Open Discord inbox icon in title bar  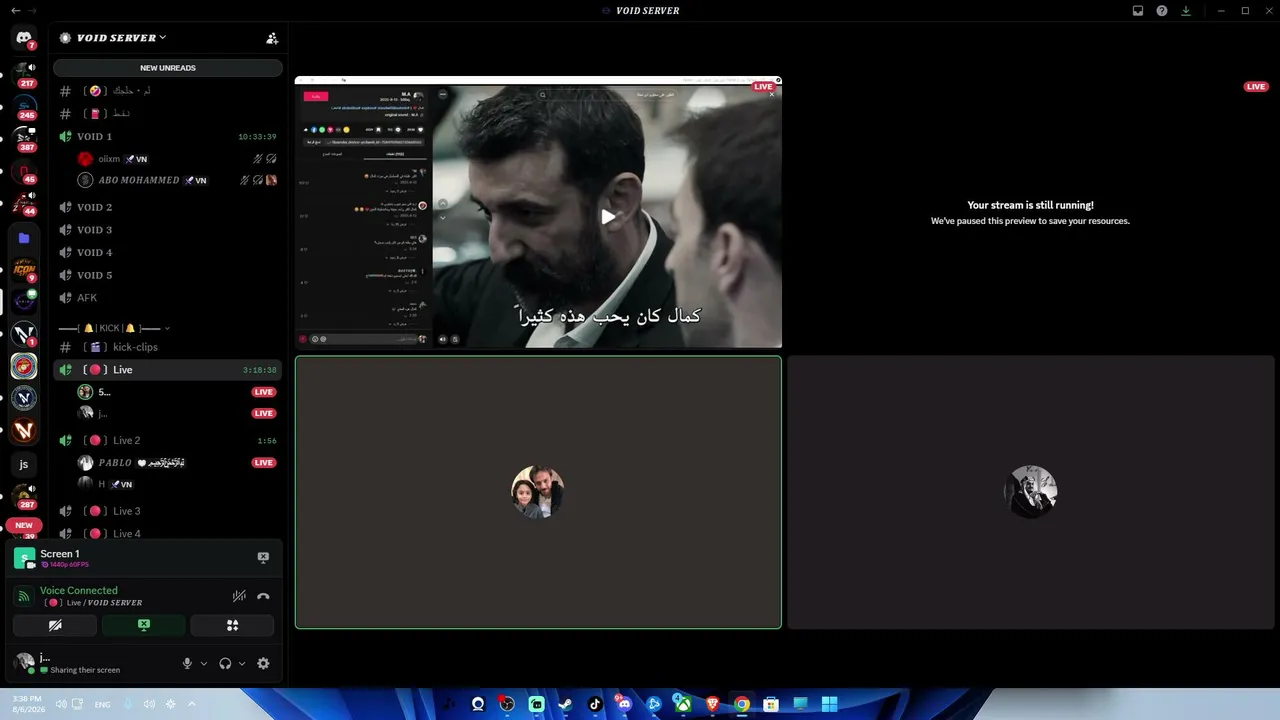coord(1138,11)
